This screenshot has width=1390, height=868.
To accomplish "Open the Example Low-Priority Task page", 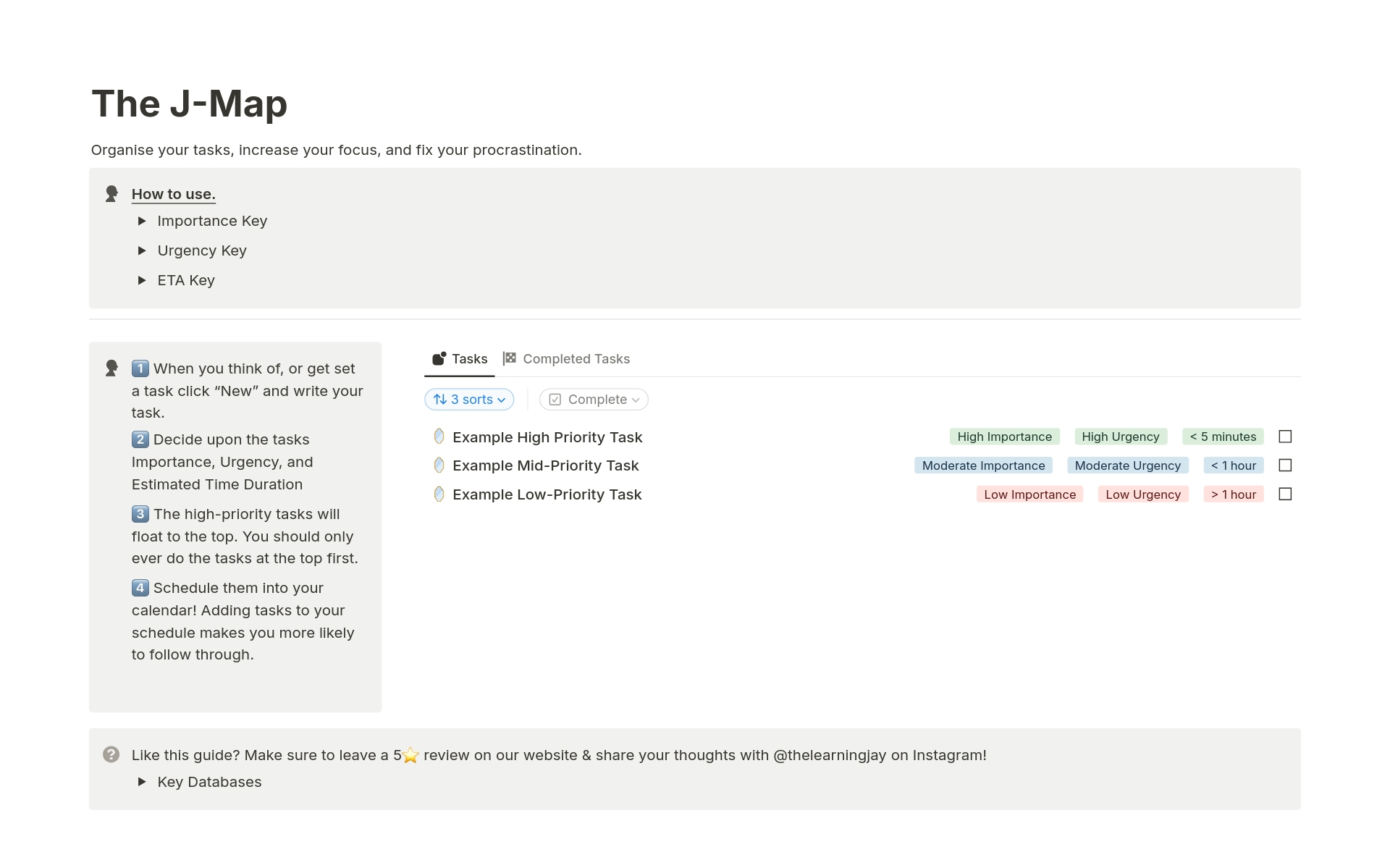I will point(547,494).
